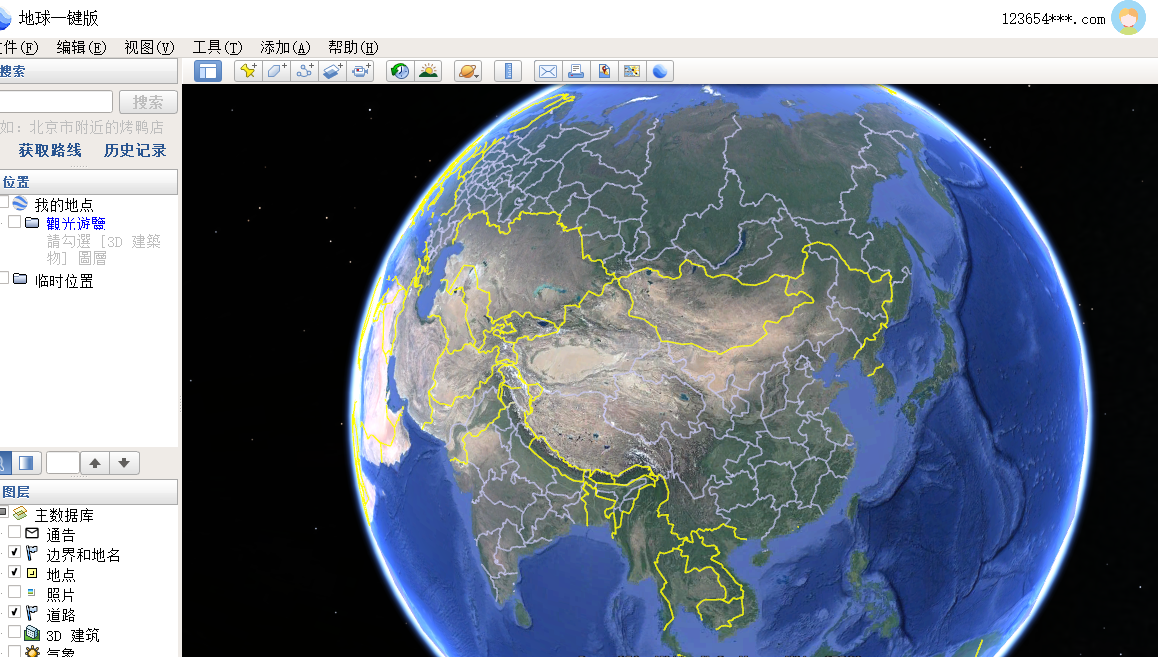
Task: View in Google Maps icon
Action: (x=632, y=71)
